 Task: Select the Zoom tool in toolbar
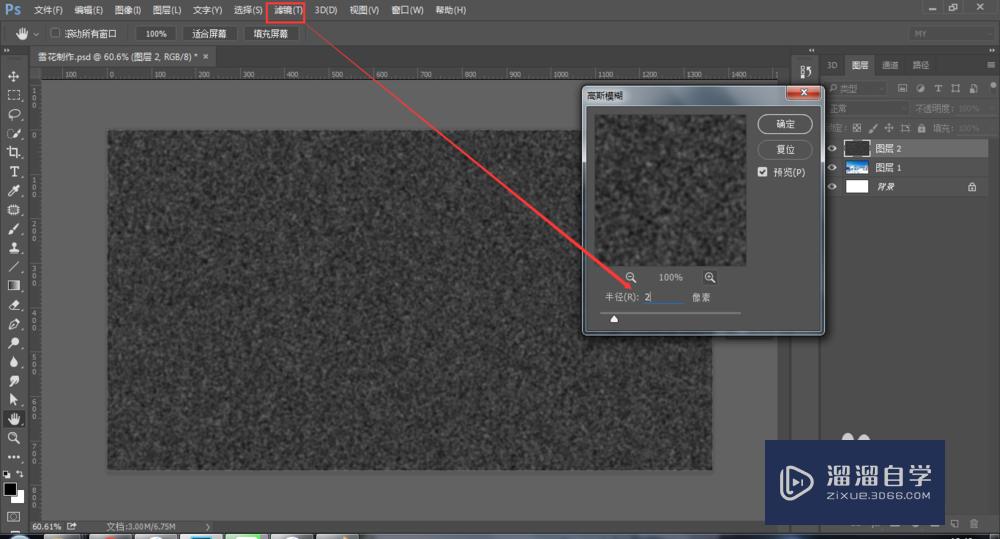coord(14,438)
